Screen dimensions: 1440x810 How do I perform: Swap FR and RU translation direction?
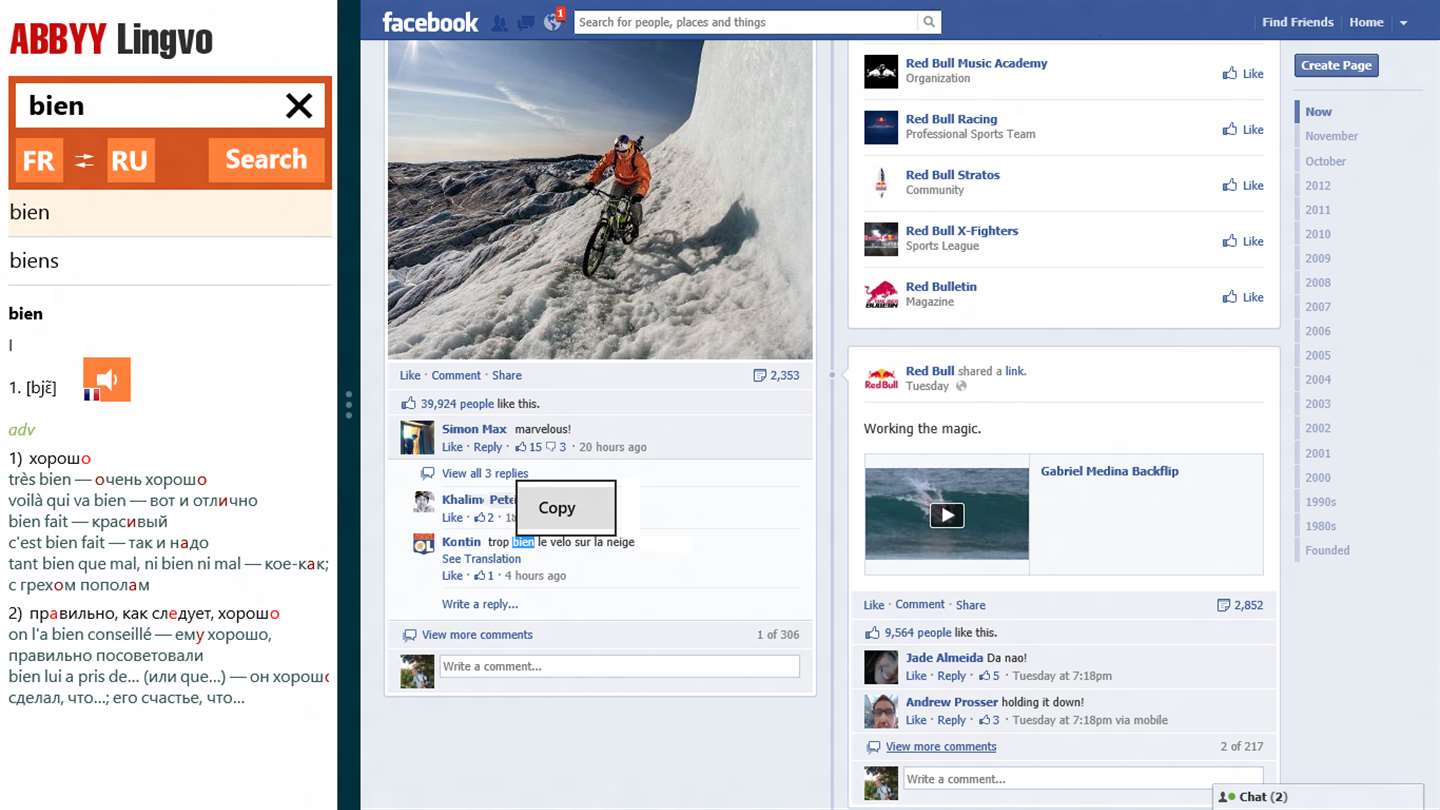85,160
